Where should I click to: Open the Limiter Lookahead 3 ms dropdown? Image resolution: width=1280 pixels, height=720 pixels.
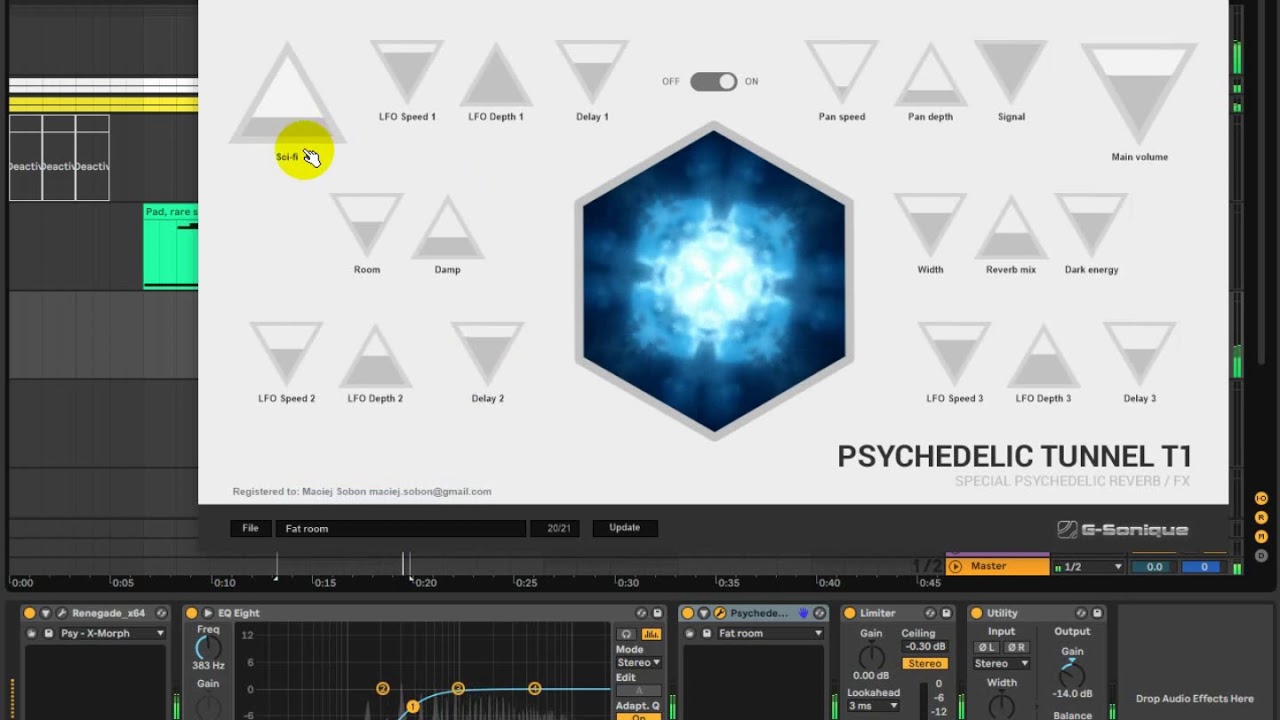coord(873,706)
